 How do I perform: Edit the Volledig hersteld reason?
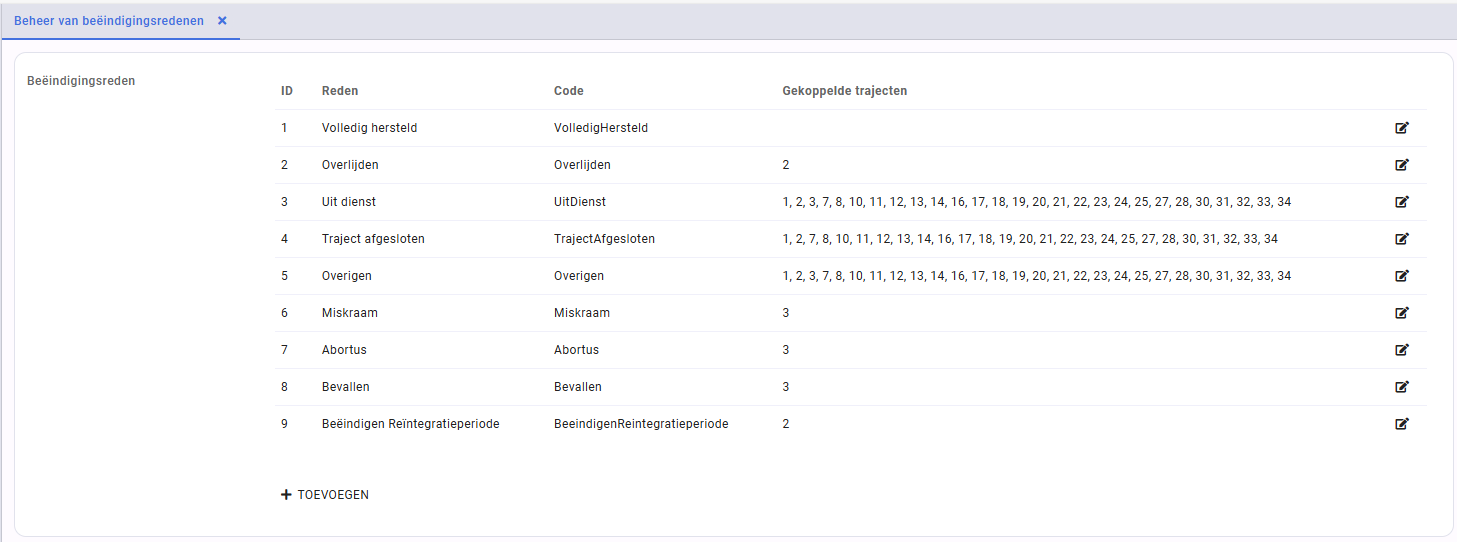1402,128
